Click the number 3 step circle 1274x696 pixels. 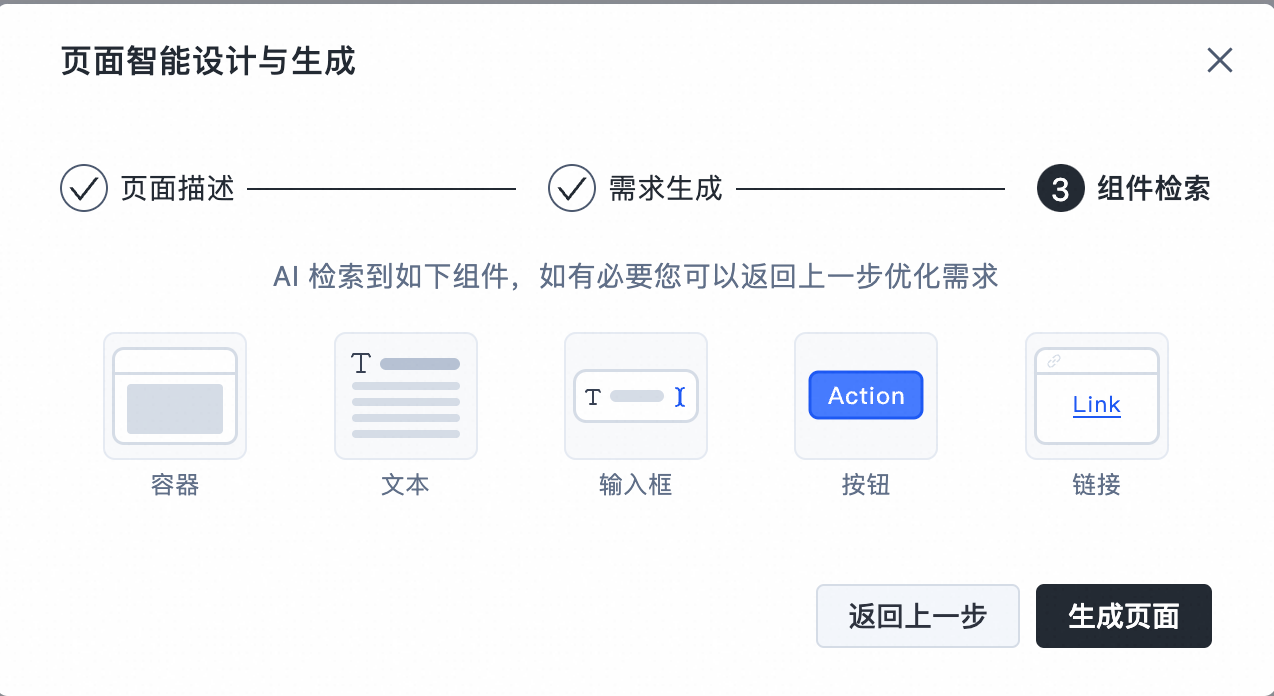1061,188
